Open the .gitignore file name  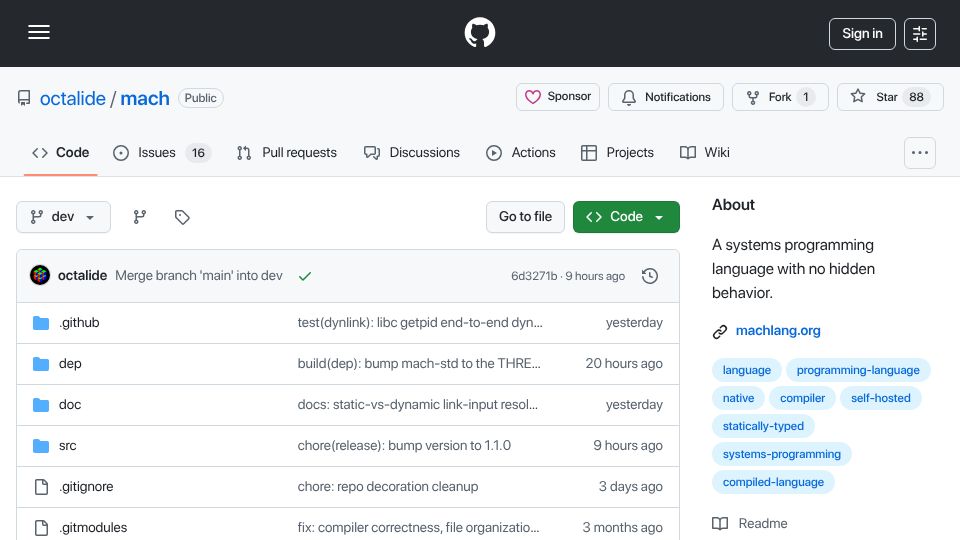pos(86,487)
